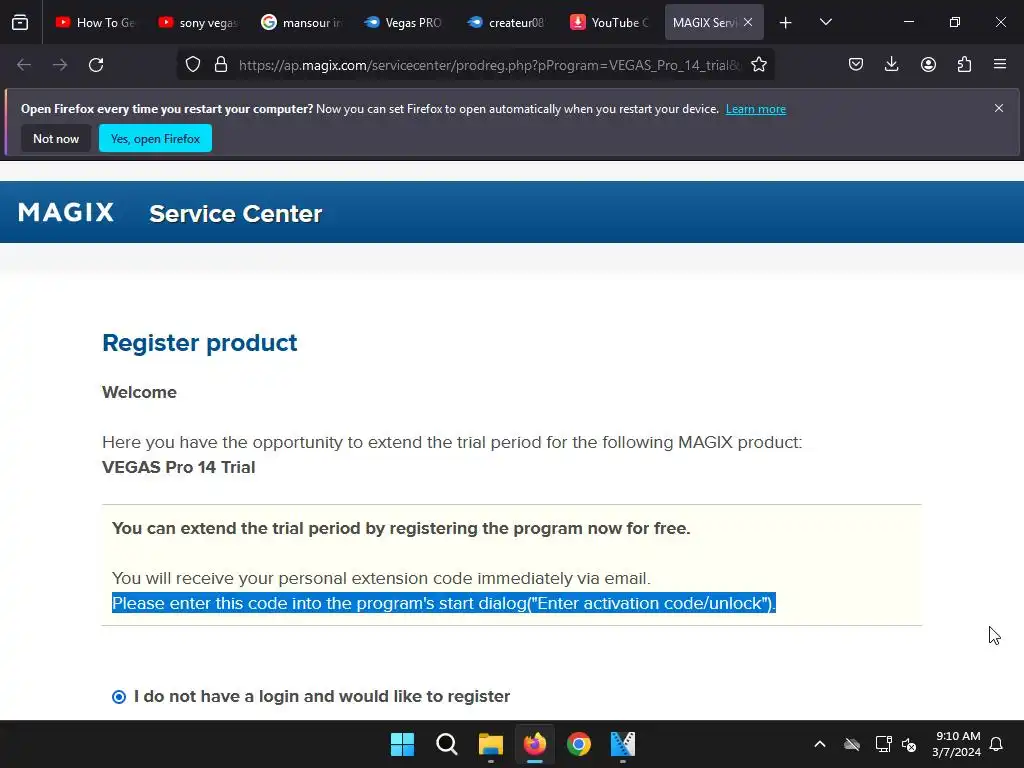Viewport: 1024px width, 768px height.
Task: Click Yes, open Firefox button
Action: click(155, 138)
